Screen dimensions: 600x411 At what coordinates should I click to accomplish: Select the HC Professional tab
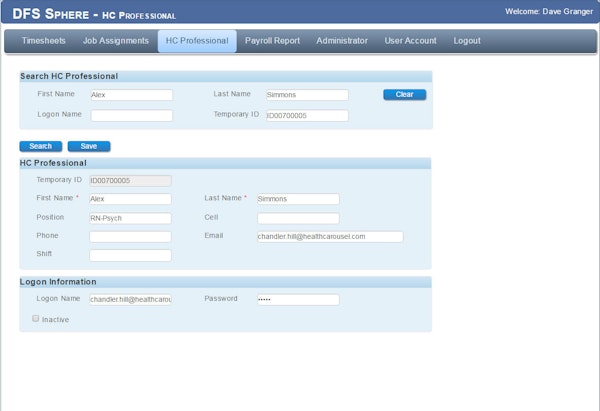[x=197, y=41]
